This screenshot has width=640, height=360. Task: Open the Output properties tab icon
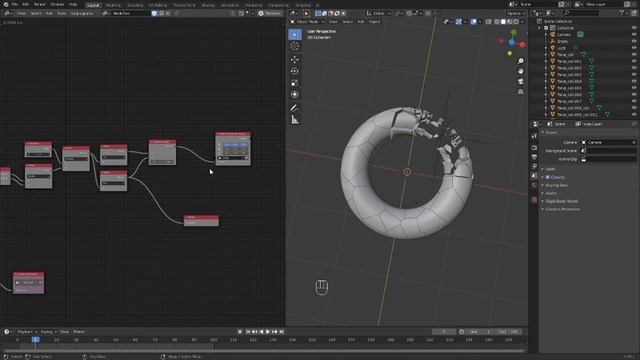point(534,157)
